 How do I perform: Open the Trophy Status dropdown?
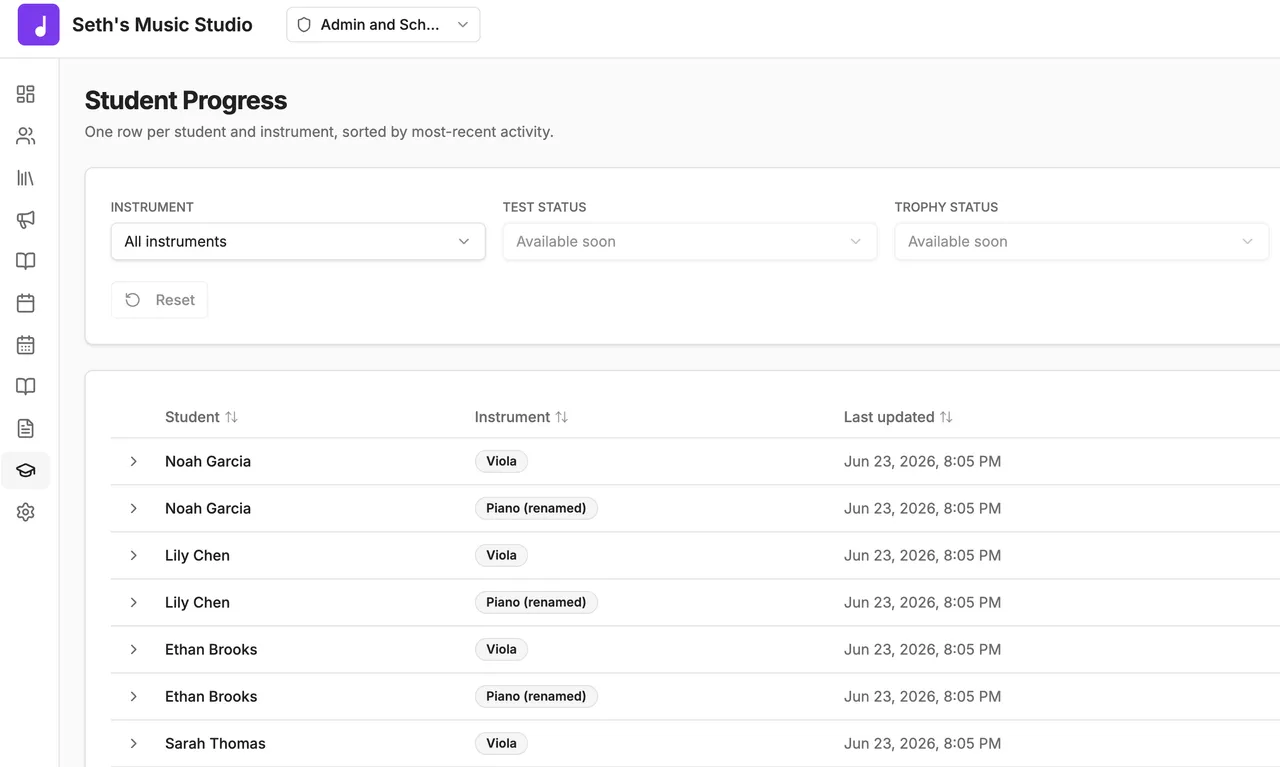tap(1082, 241)
